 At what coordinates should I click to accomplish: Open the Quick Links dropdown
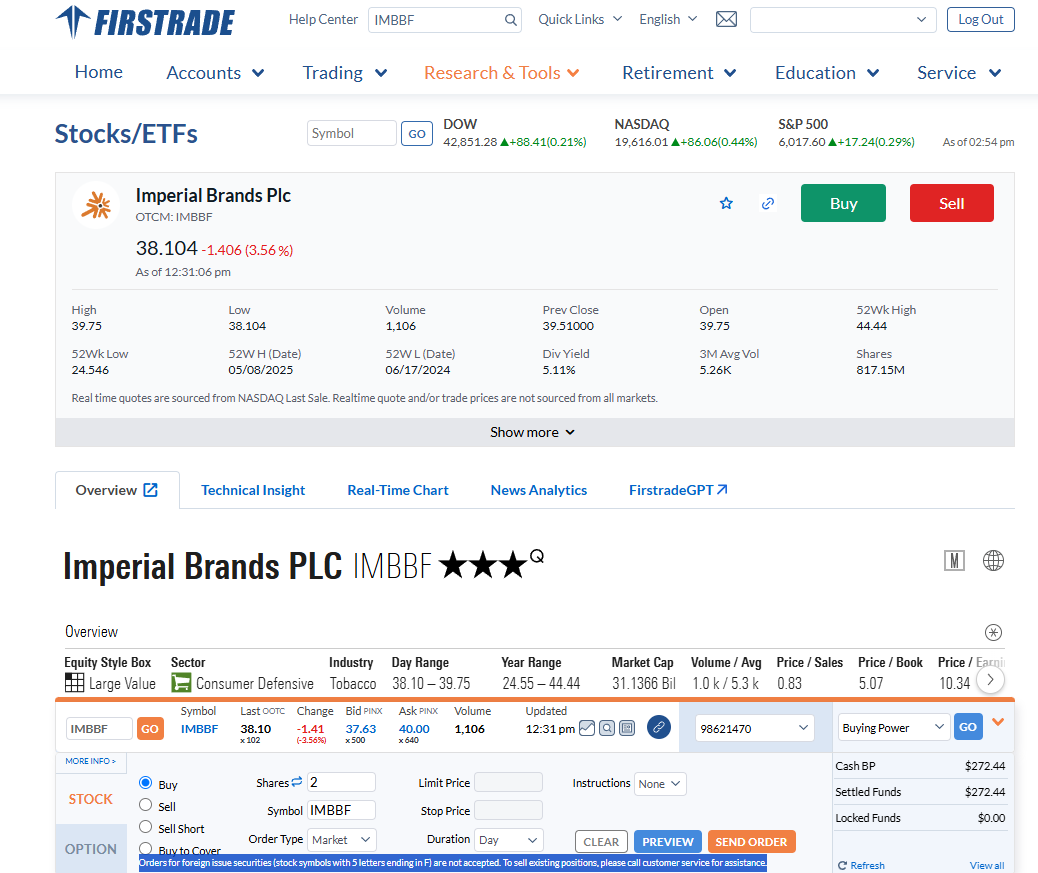[x=580, y=19]
